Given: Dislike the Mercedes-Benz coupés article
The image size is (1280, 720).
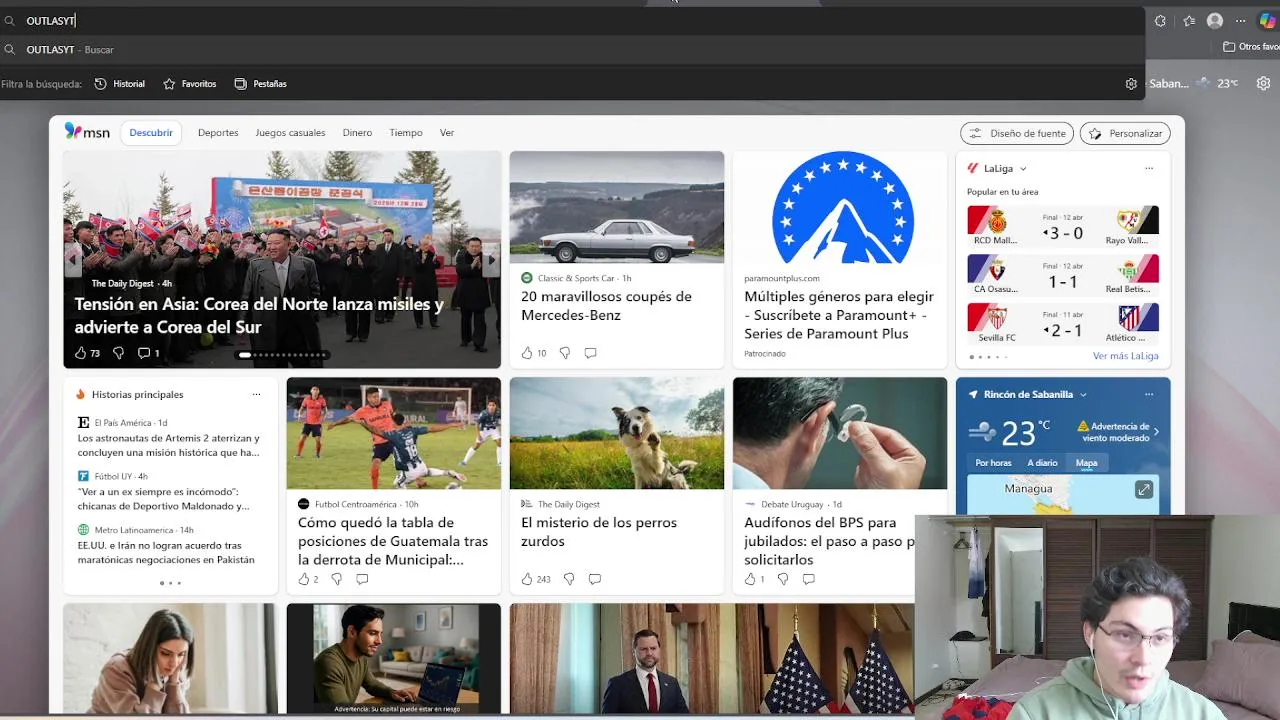Looking at the screenshot, I should [x=564, y=353].
